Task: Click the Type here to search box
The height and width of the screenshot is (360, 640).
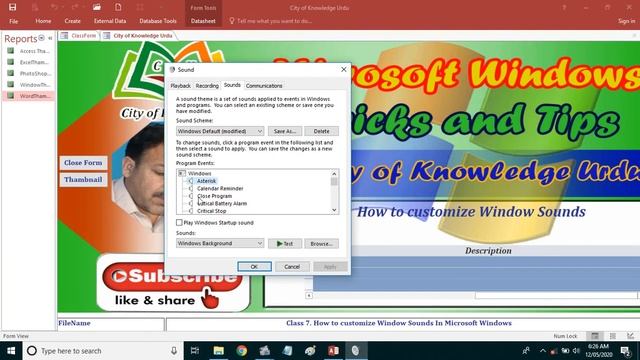Action: (x=103, y=351)
